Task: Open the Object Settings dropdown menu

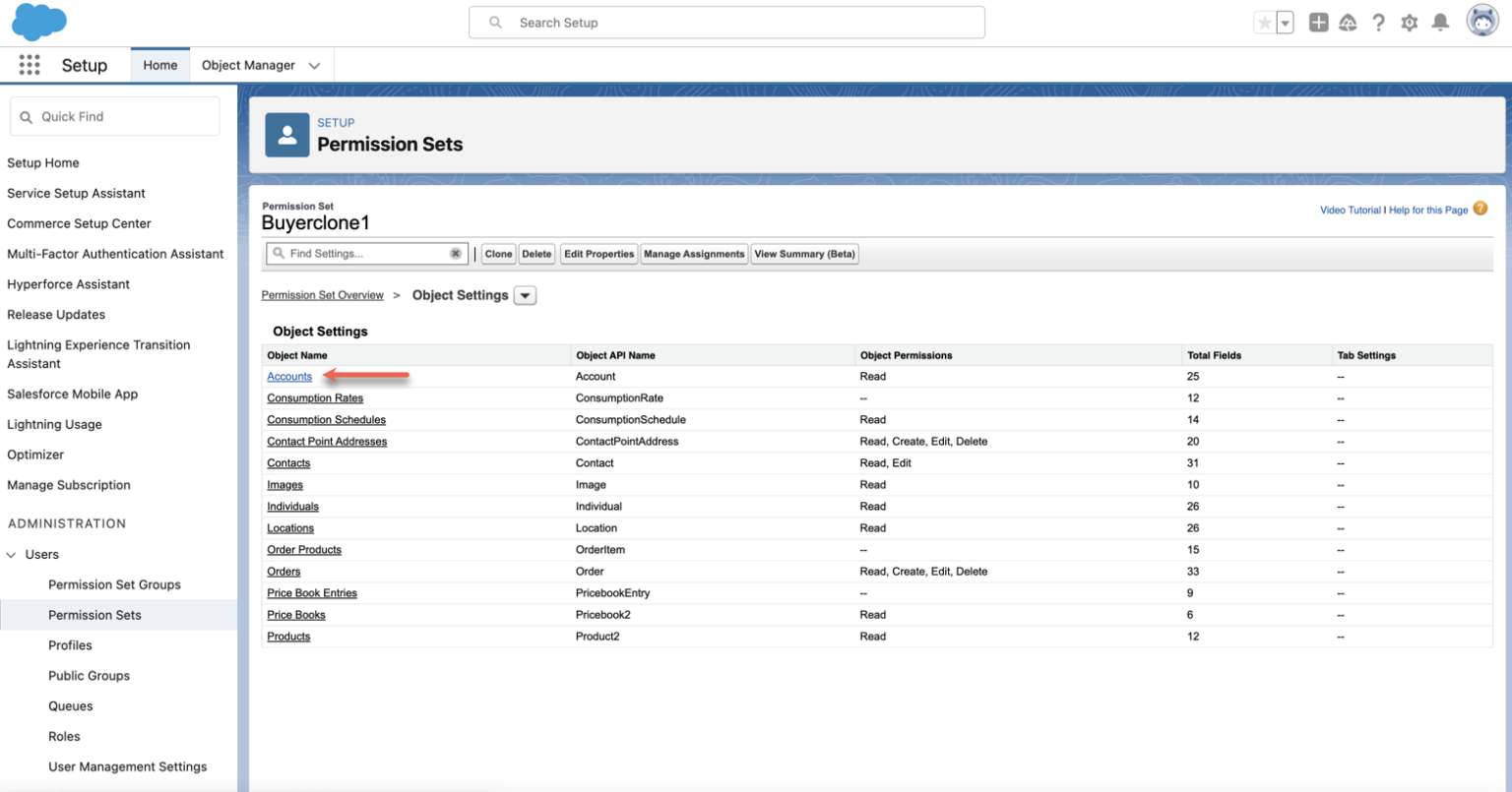Action: pyautogui.click(x=525, y=295)
